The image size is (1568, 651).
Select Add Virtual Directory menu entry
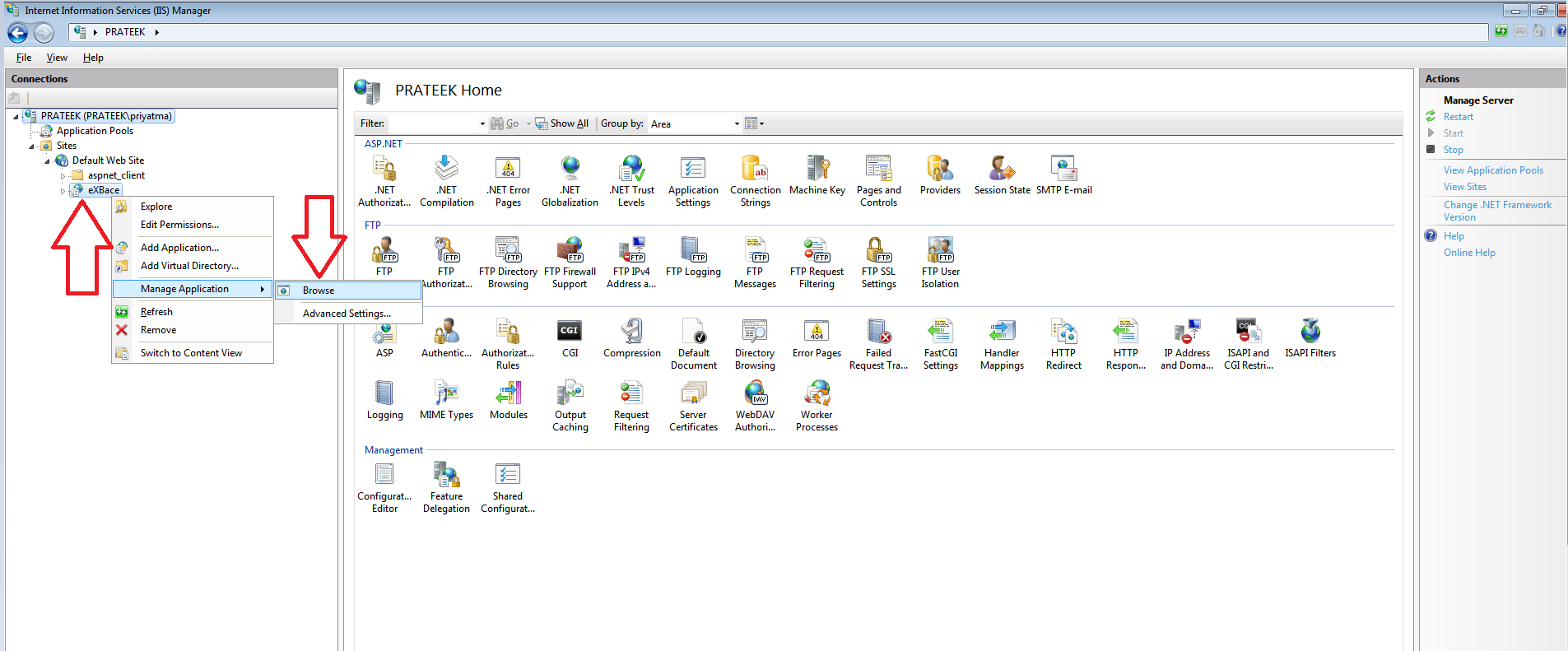click(x=193, y=266)
